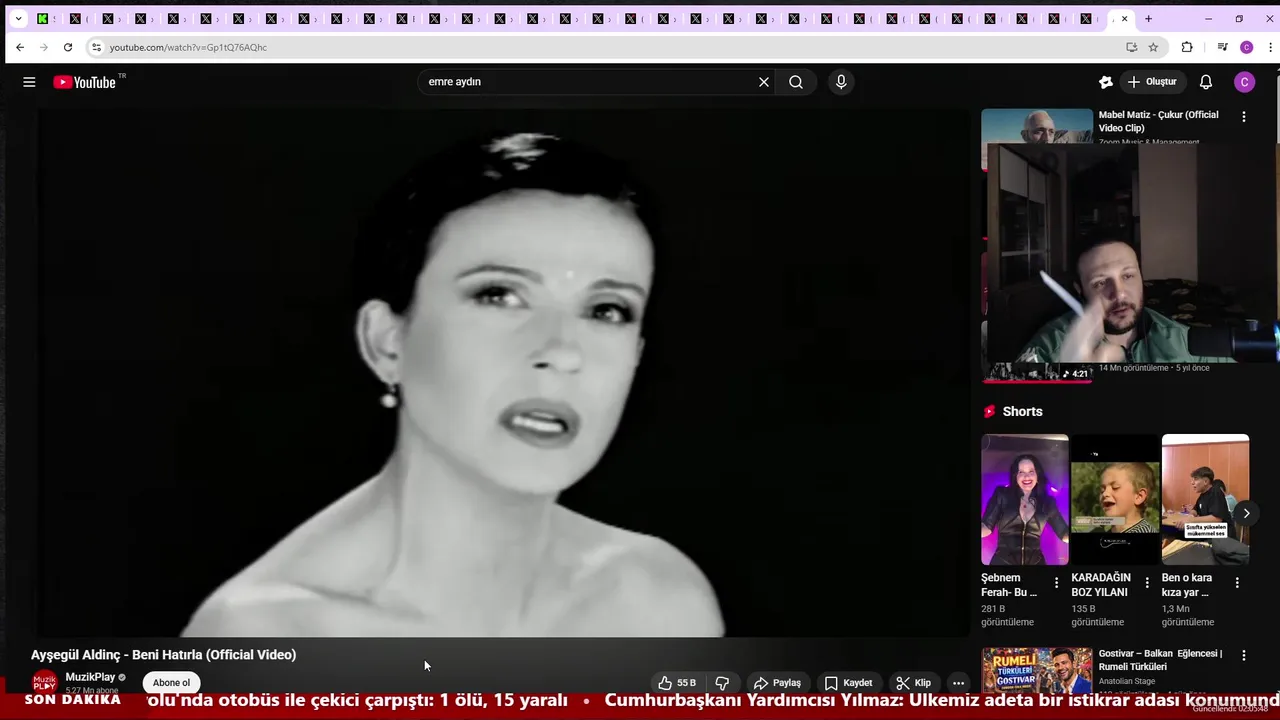
Task: Open the Gostivar – Balkan Eğlencesi video title
Action: click(1160, 660)
